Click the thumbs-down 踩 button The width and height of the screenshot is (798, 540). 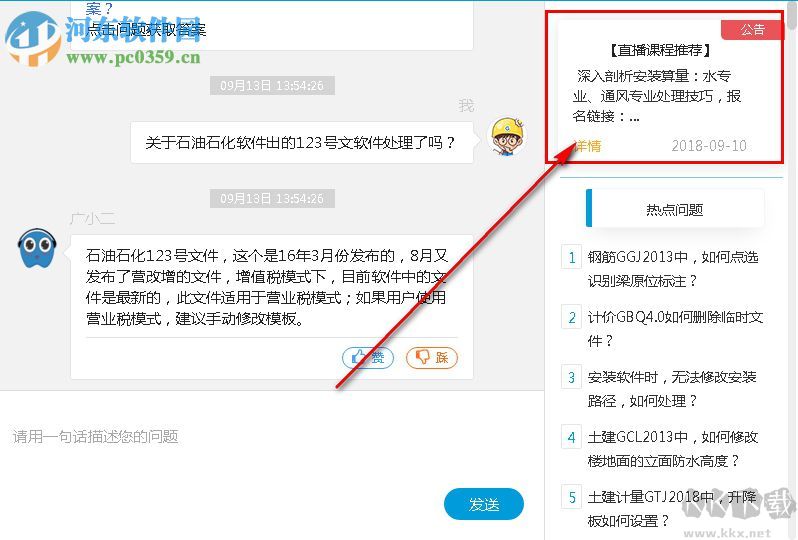[x=432, y=358]
